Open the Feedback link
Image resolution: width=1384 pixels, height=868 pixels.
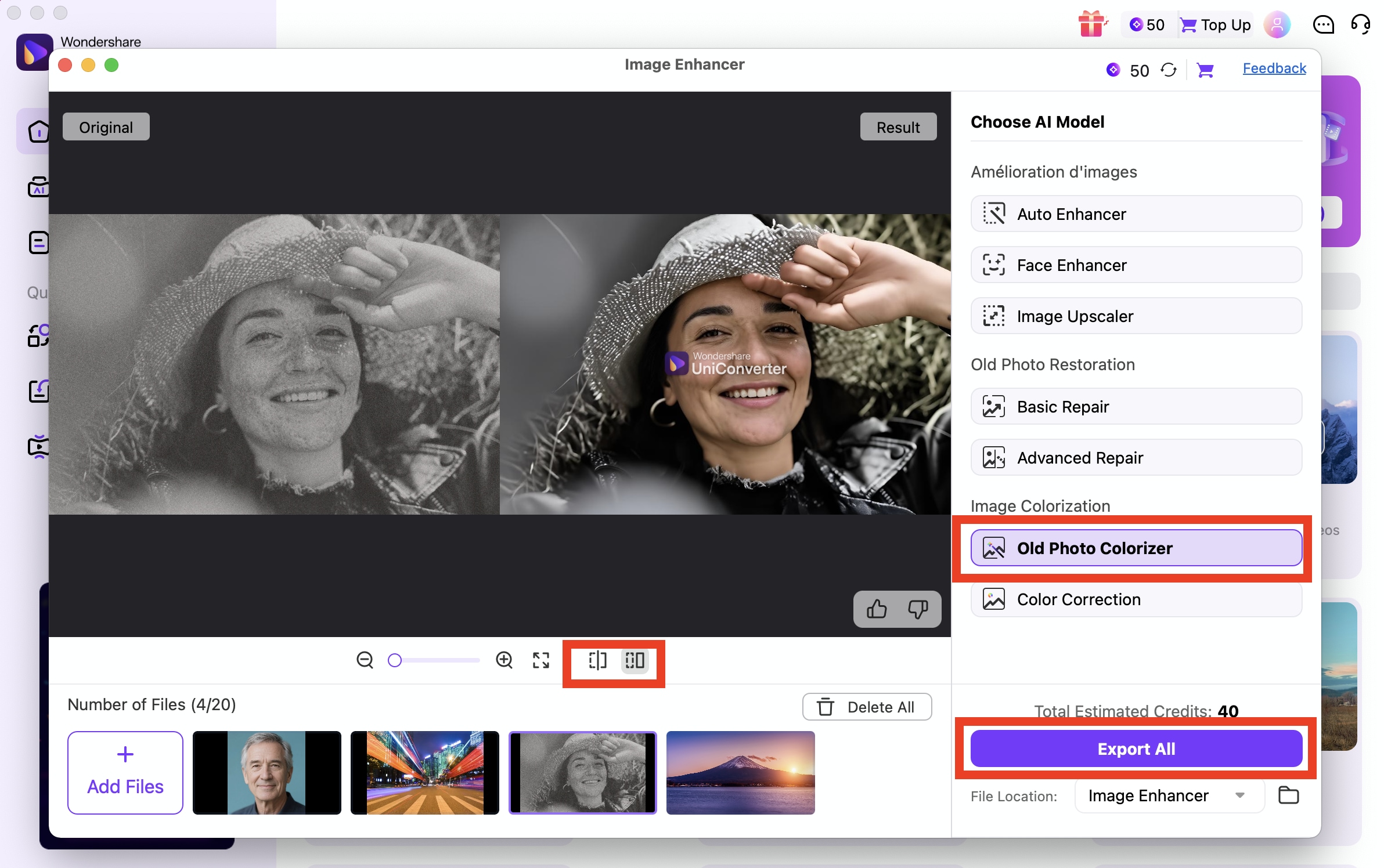[x=1274, y=68]
